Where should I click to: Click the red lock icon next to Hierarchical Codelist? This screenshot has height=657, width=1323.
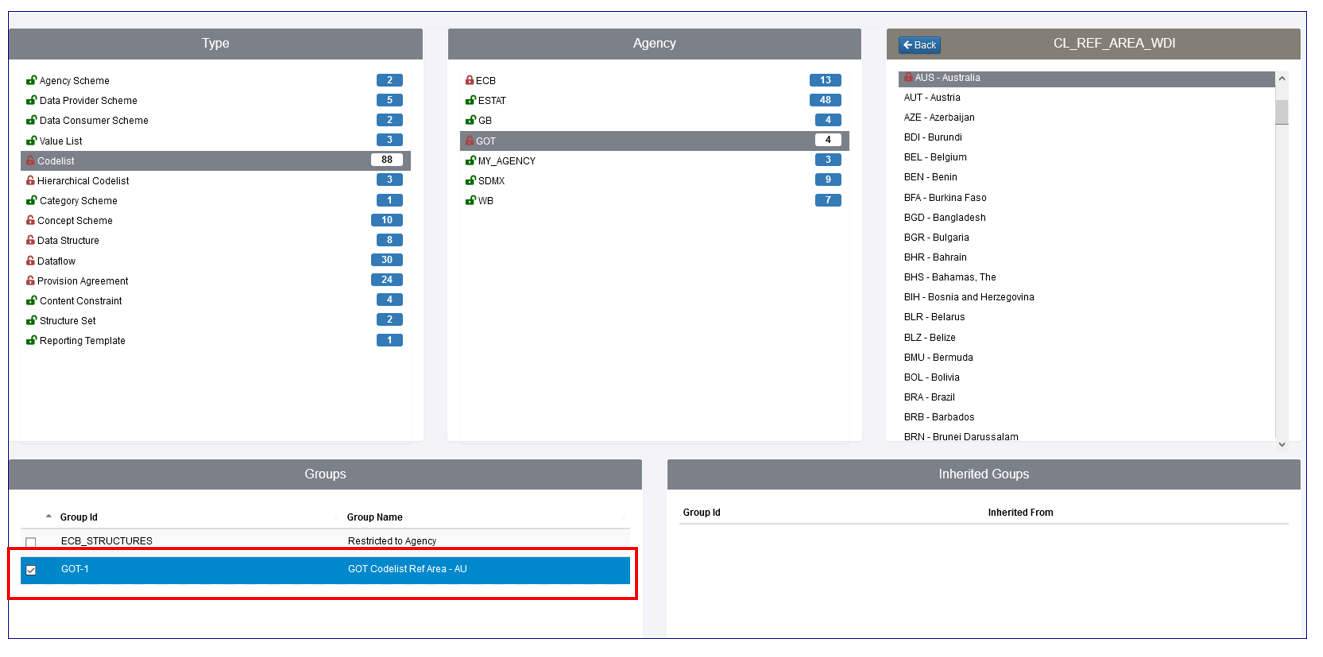click(x=31, y=181)
